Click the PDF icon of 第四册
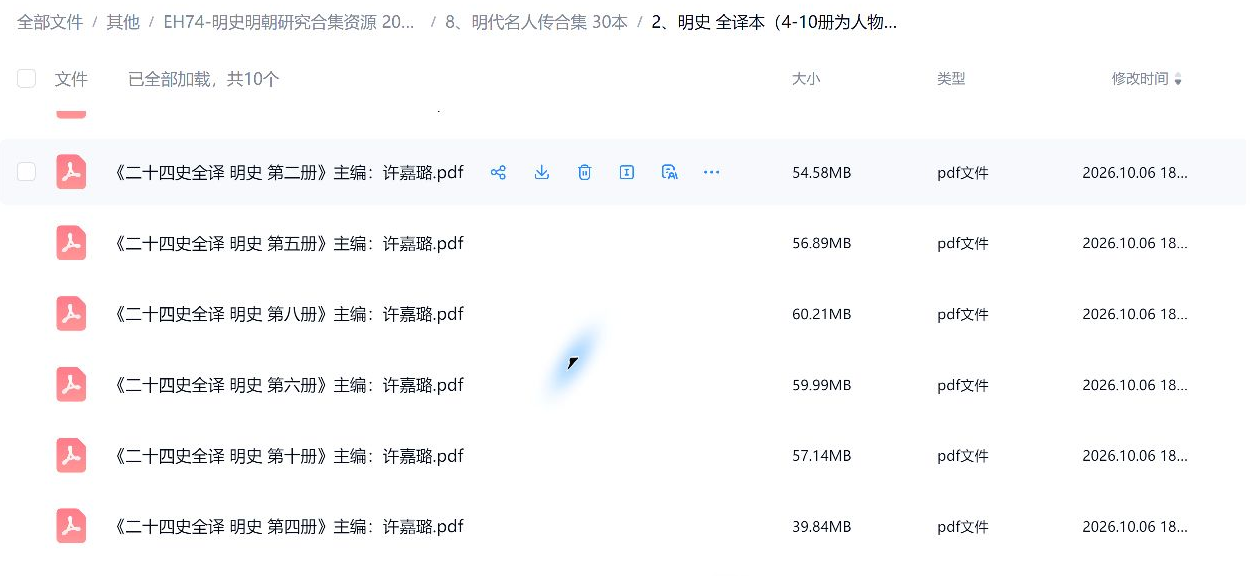The height and width of the screenshot is (576, 1250). point(71,526)
